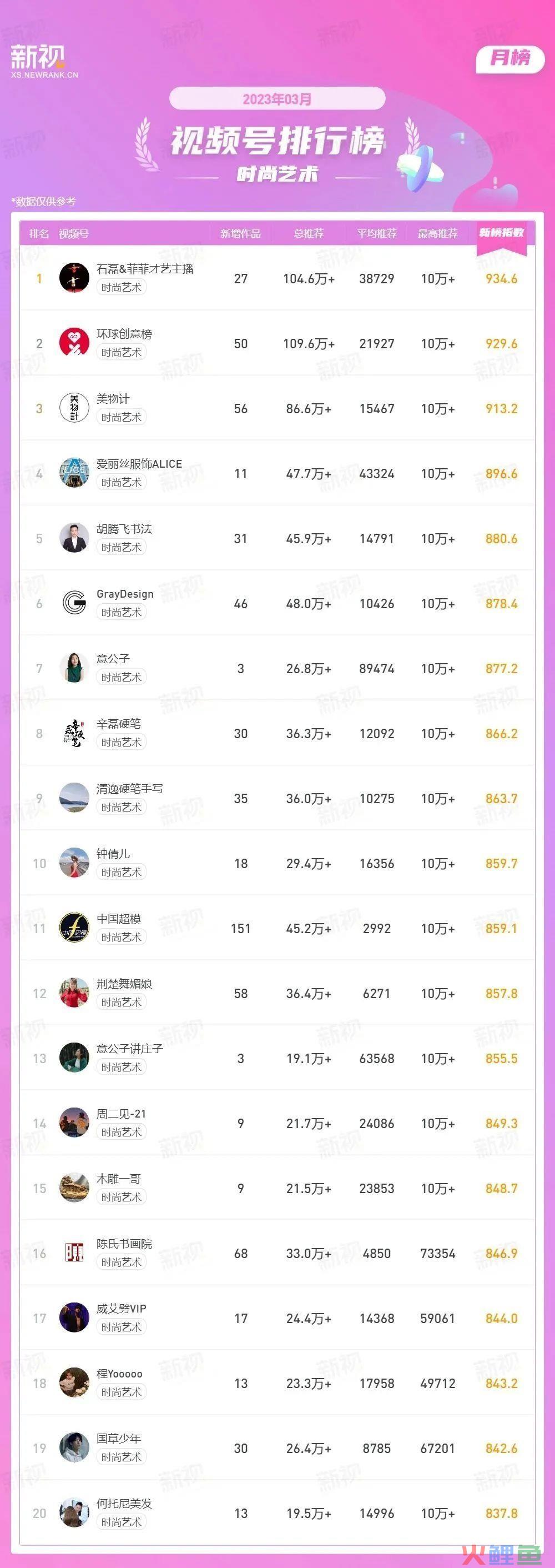Sort by the 新榜指数 column header

click(502, 233)
